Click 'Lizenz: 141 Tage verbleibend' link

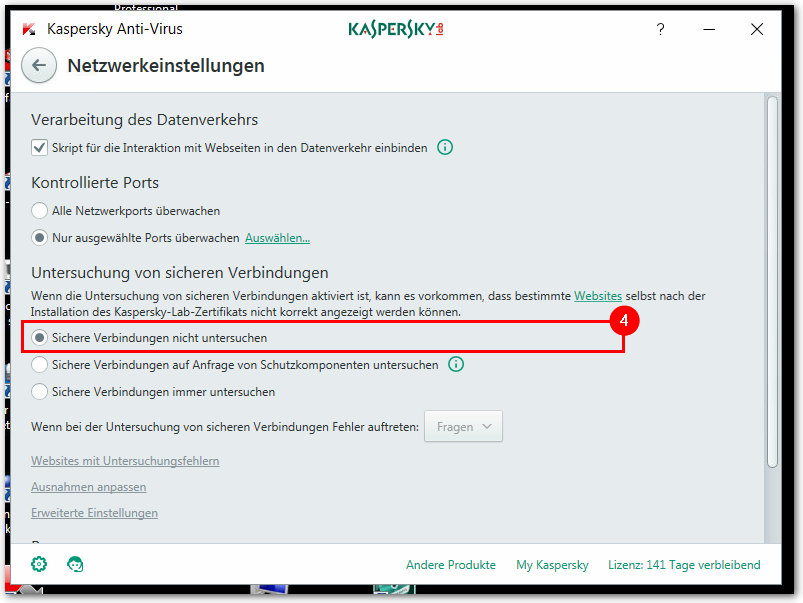684,565
